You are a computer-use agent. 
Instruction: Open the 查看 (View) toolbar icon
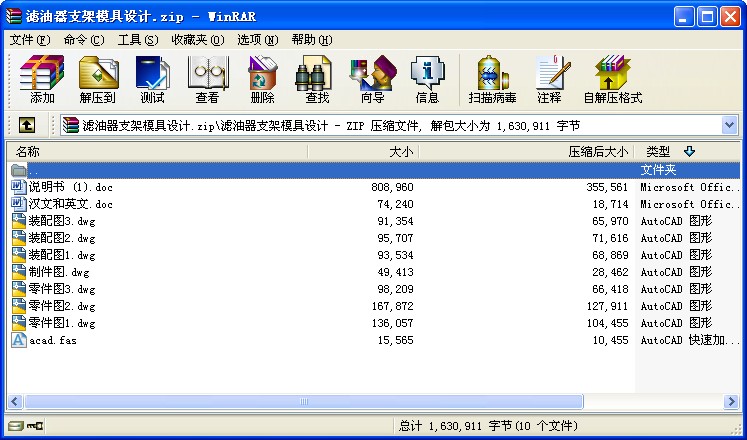[208, 73]
